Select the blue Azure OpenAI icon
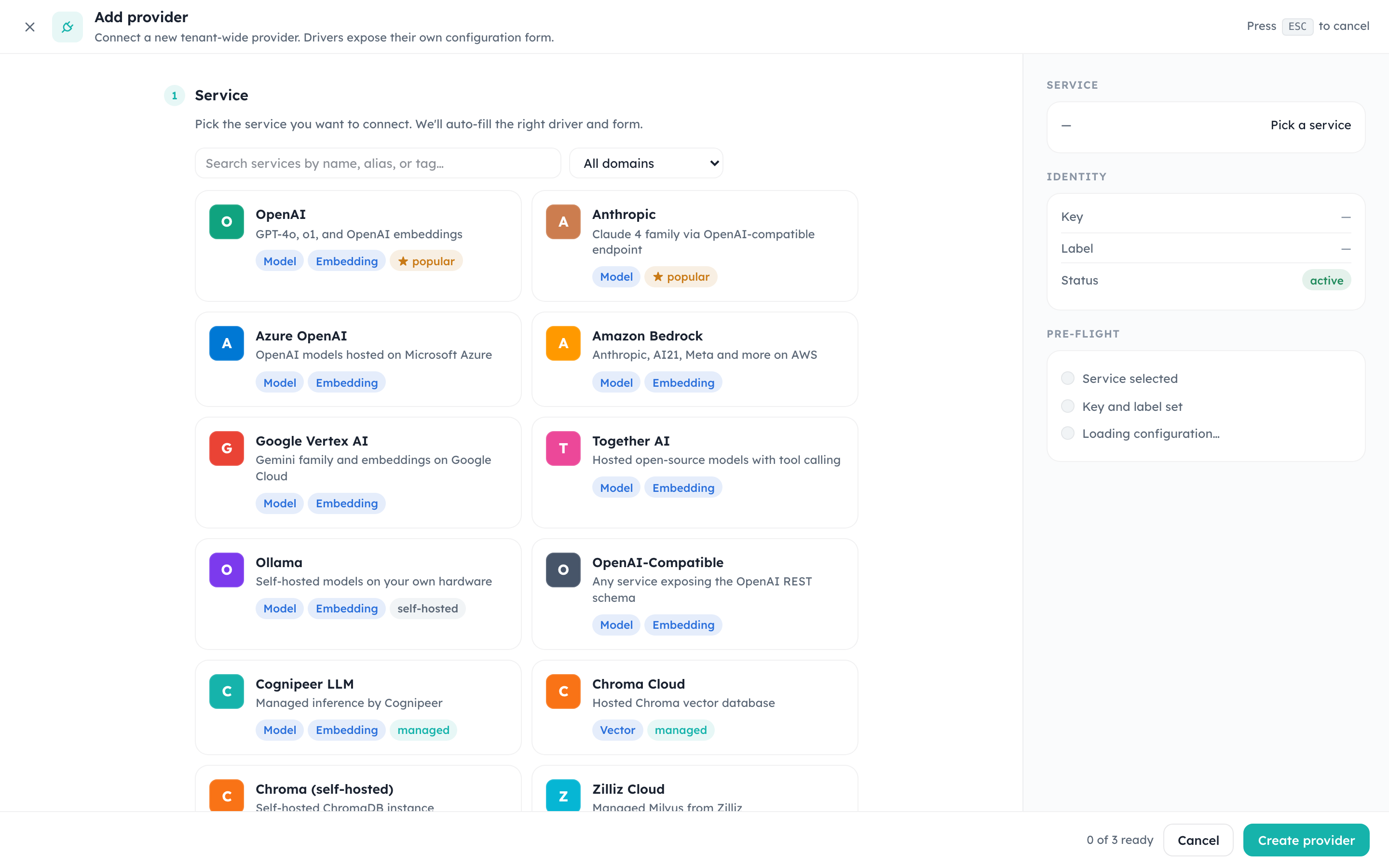Screen dimensions: 1389x868 227,343
